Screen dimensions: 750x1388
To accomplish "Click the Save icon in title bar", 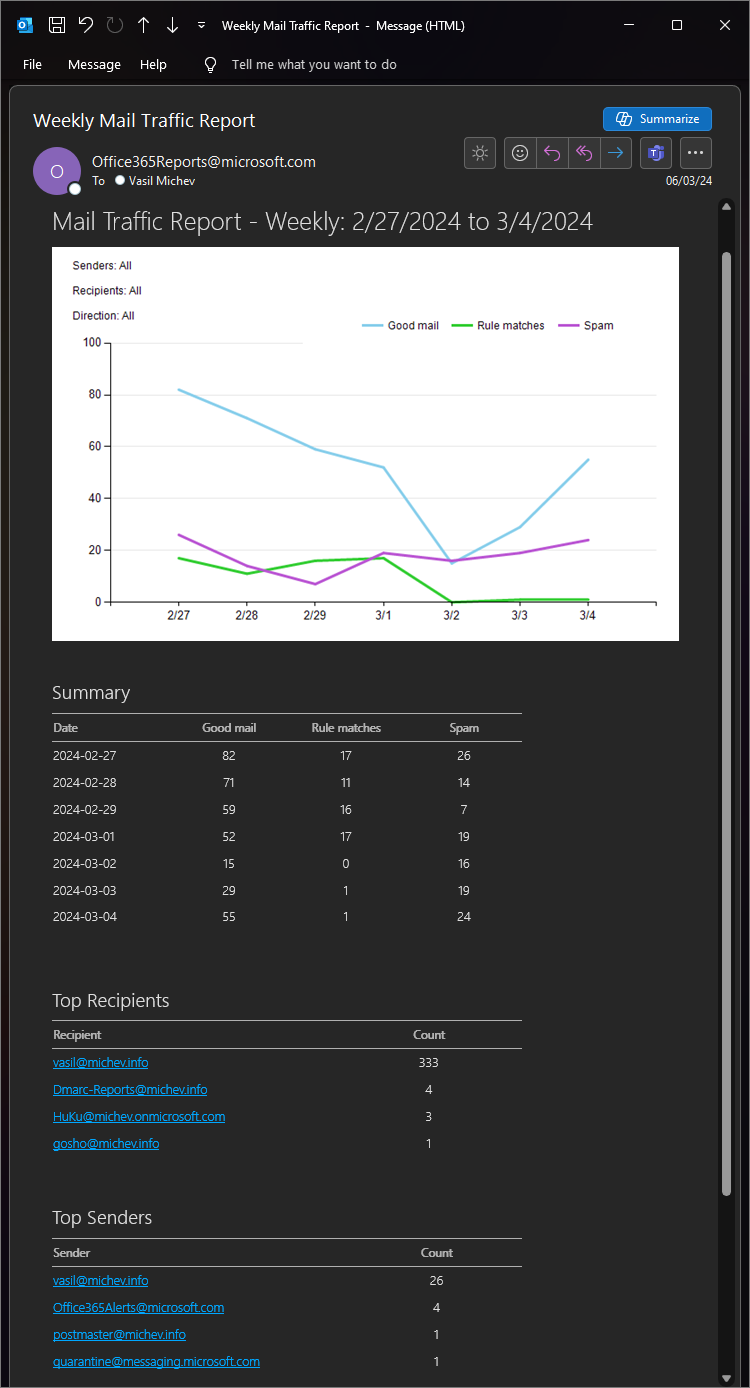I will click(x=57, y=26).
